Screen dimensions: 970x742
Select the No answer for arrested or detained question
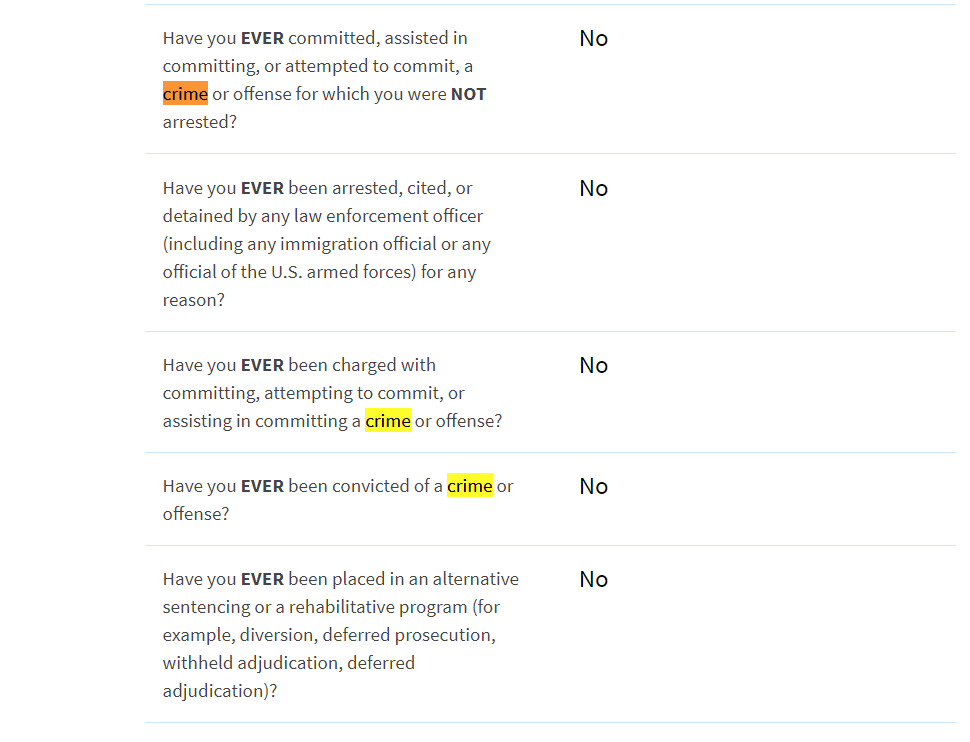tap(593, 188)
